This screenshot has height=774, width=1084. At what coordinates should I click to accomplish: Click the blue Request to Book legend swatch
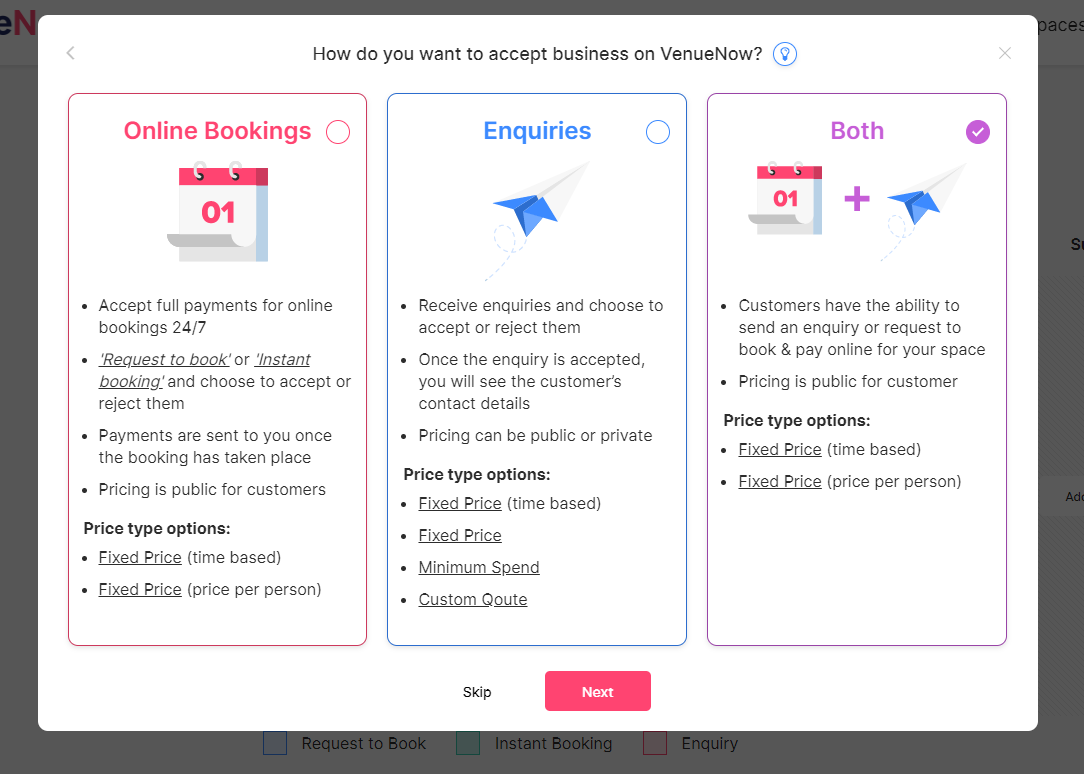click(x=275, y=743)
